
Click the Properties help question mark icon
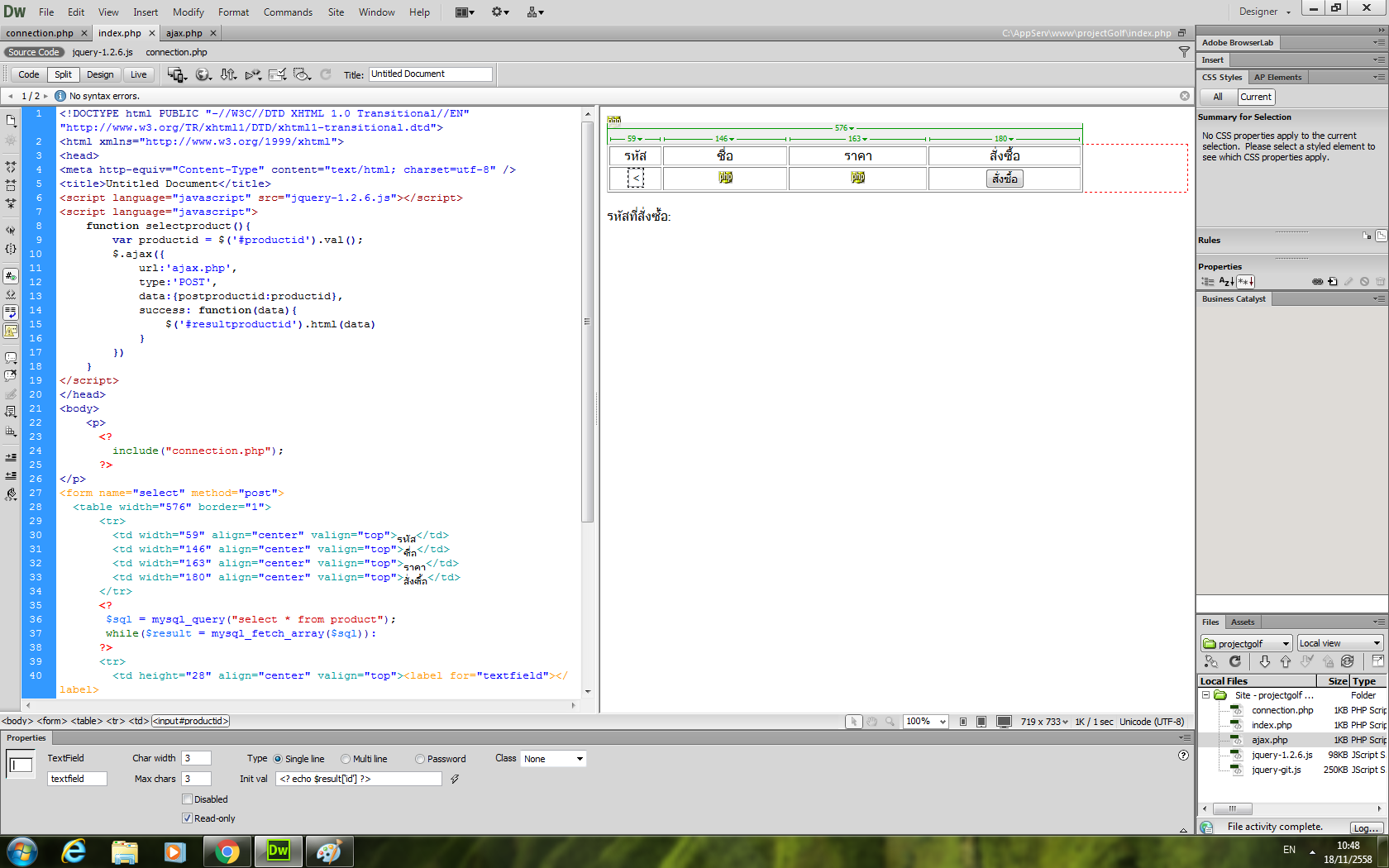click(1183, 755)
